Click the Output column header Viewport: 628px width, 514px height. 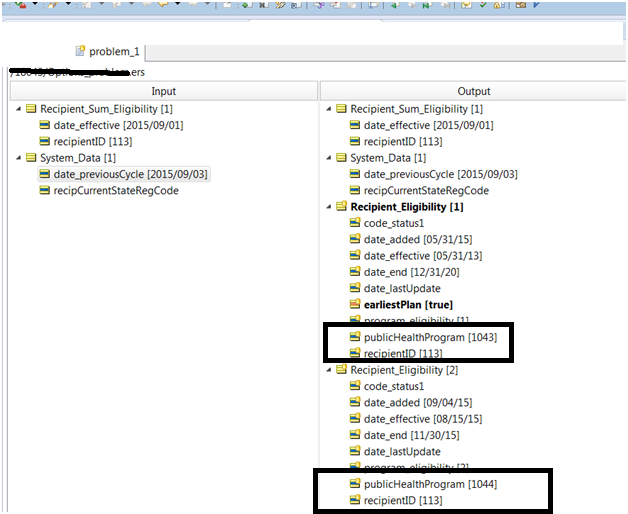pos(474,91)
